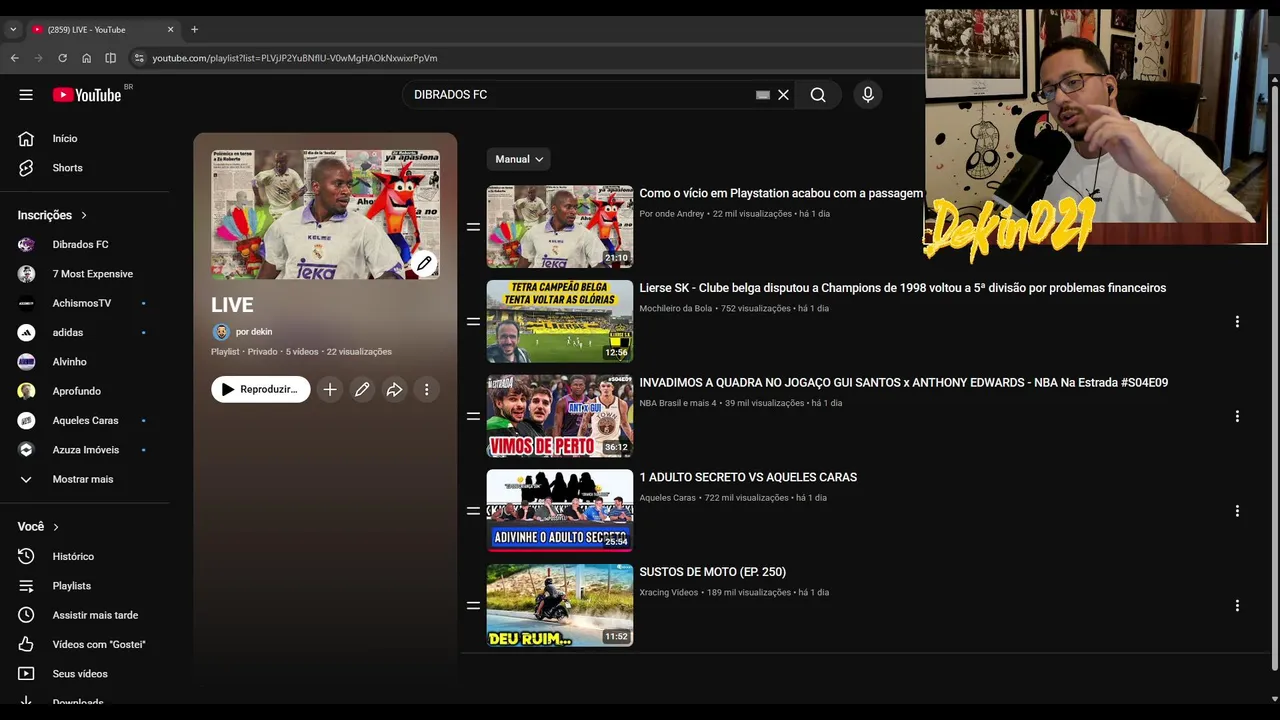
Task: Go back with browser back arrow
Action: point(14,58)
